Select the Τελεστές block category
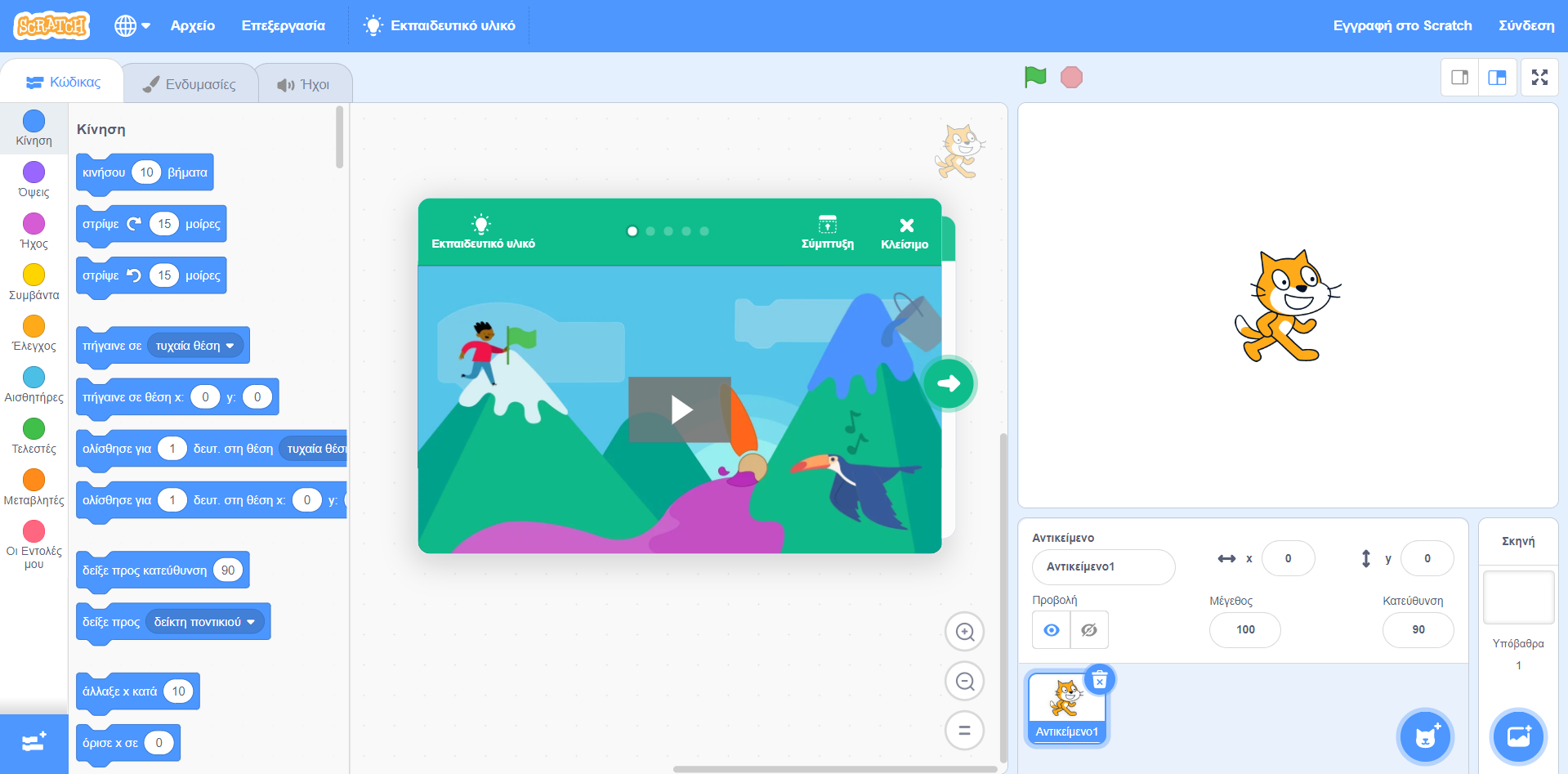Screen dimensions: 1568x774 click(x=34, y=436)
